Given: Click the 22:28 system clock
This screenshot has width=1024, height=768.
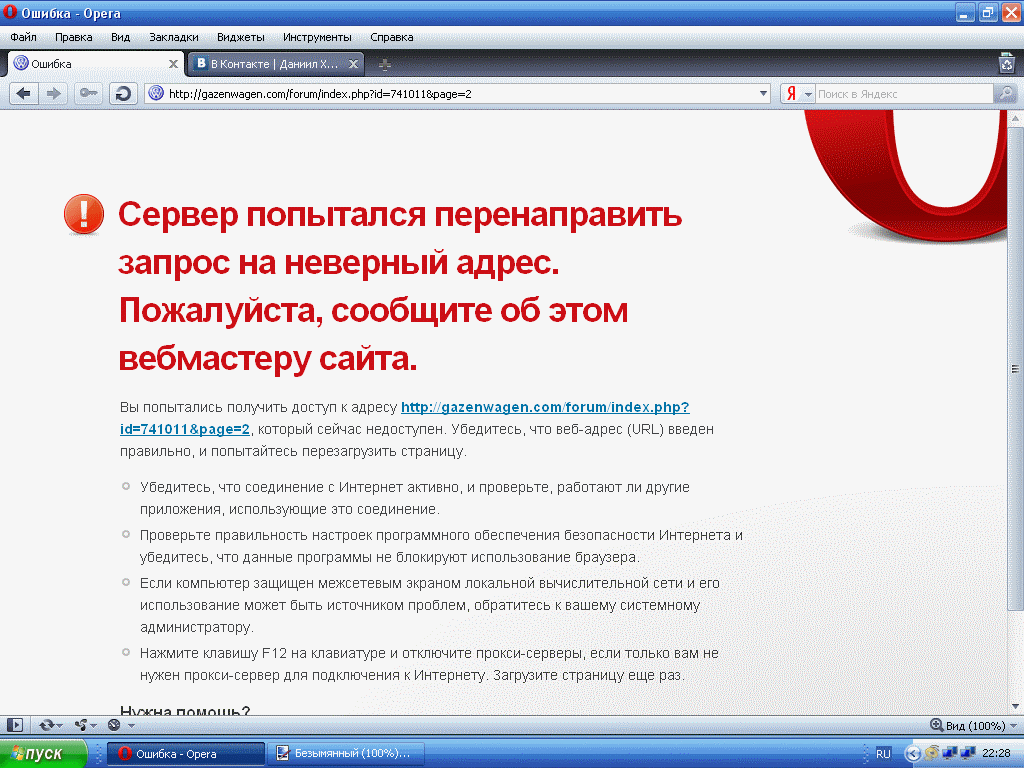Looking at the screenshot, I should pyautogui.click(x=996, y=753).
